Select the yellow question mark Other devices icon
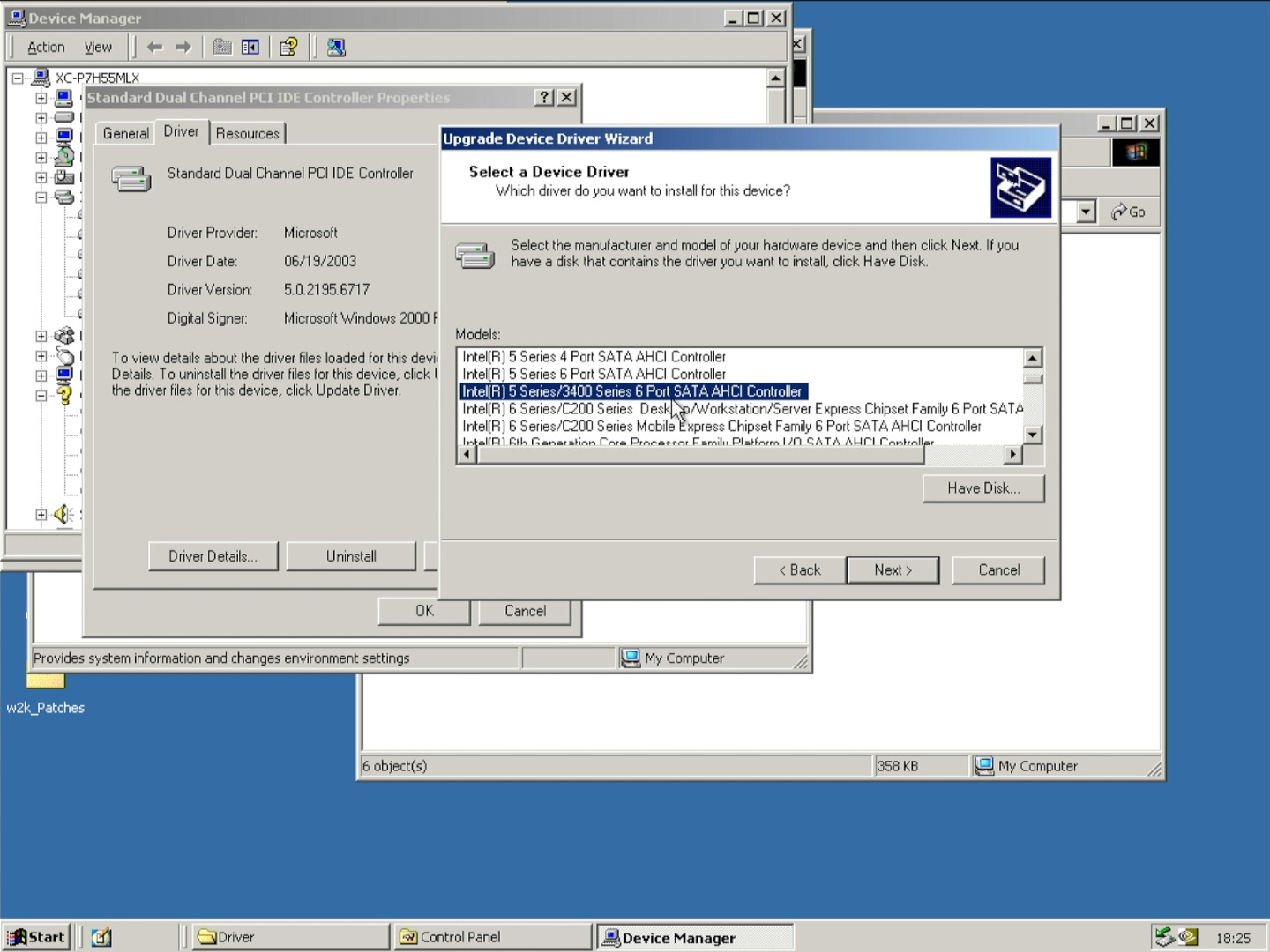The width and height of the screenshot is (1270, 952). point(63,396)
